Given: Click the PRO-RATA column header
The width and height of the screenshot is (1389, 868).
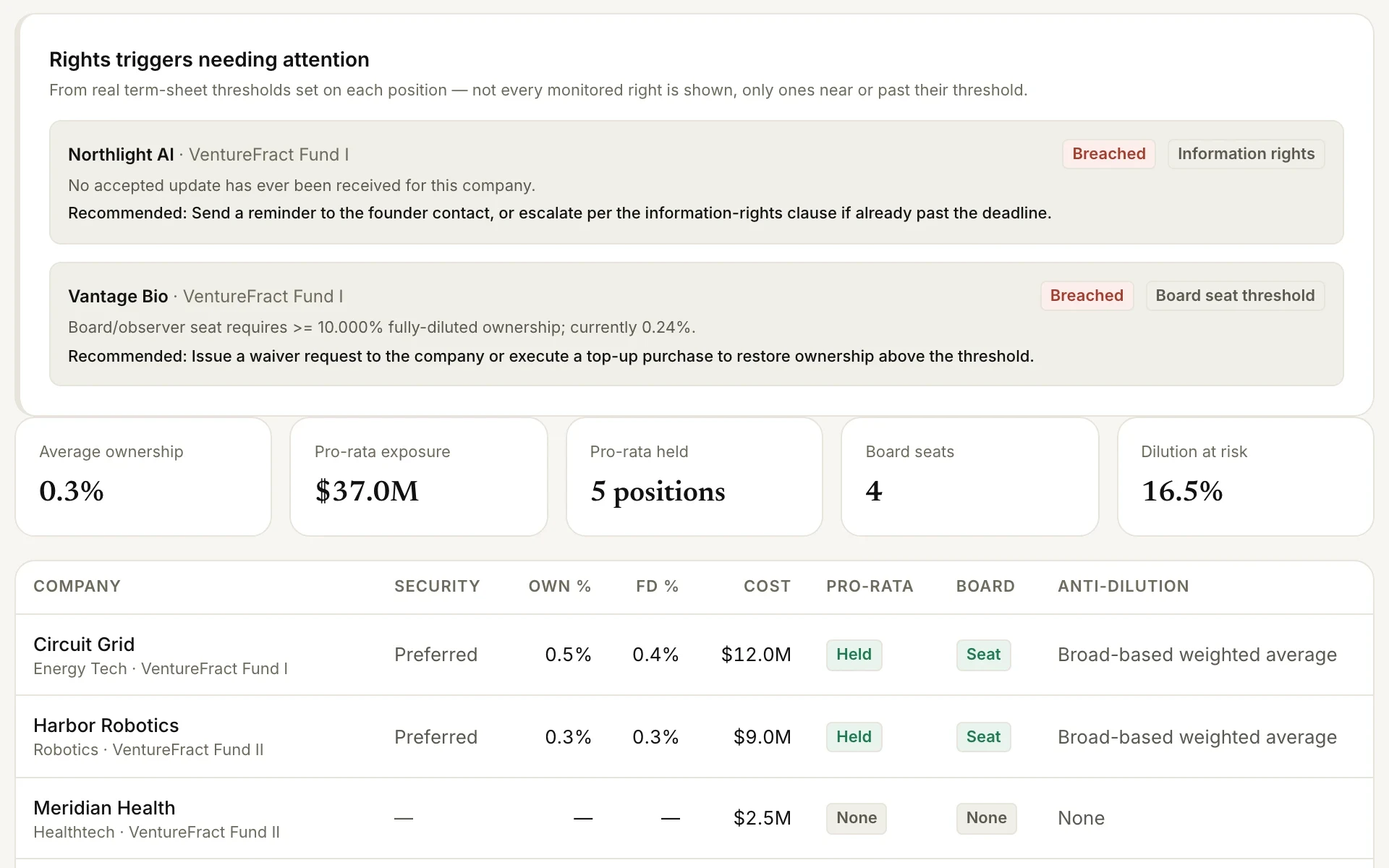Looking at the screenshot, I should 870,587.
